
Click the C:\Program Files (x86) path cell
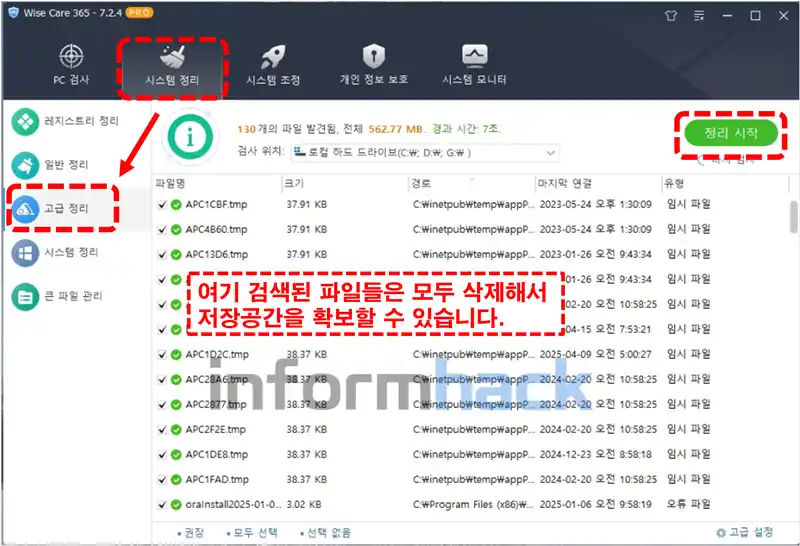473,505
